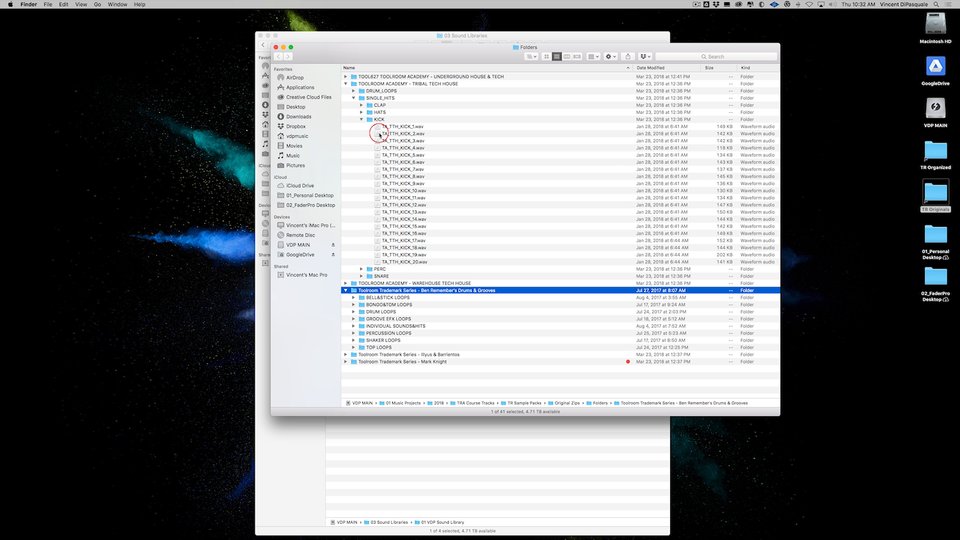
Task: Collapse the KICK folder
Action: click(361, 119)
